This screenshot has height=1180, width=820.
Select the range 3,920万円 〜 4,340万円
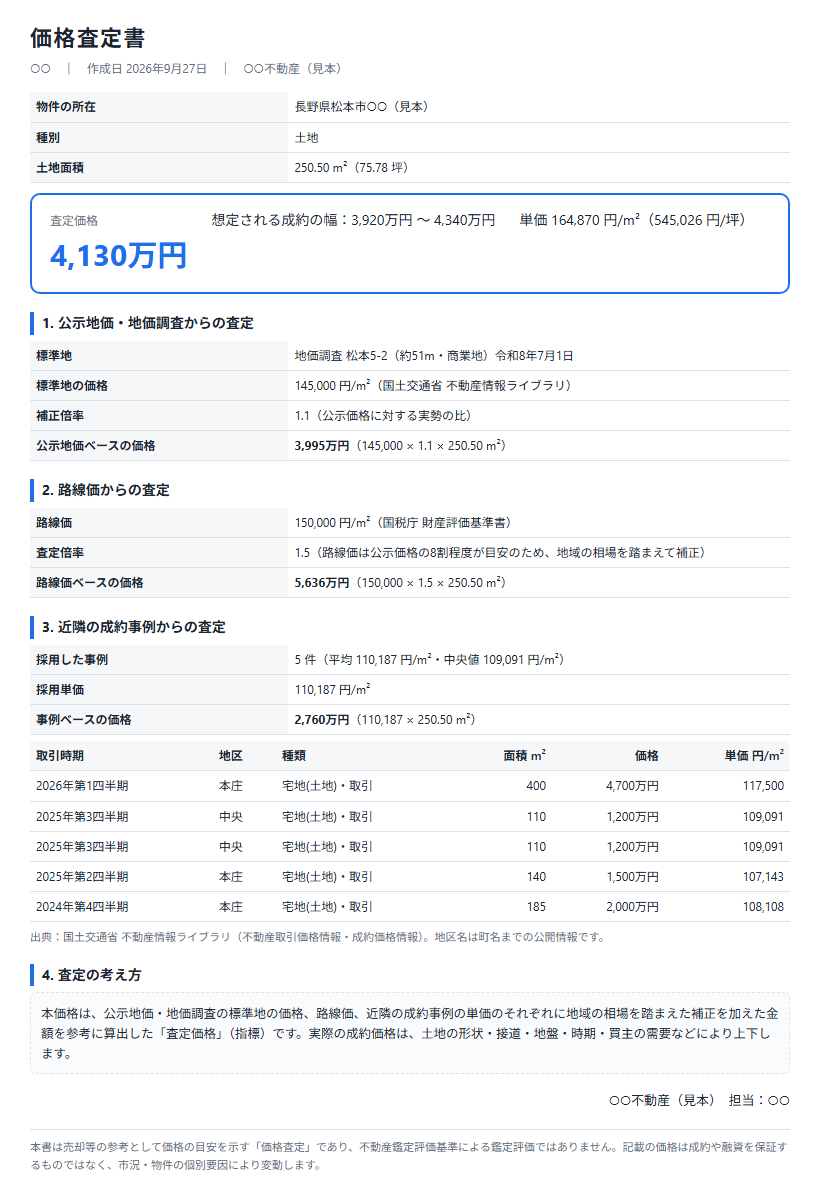423,220
